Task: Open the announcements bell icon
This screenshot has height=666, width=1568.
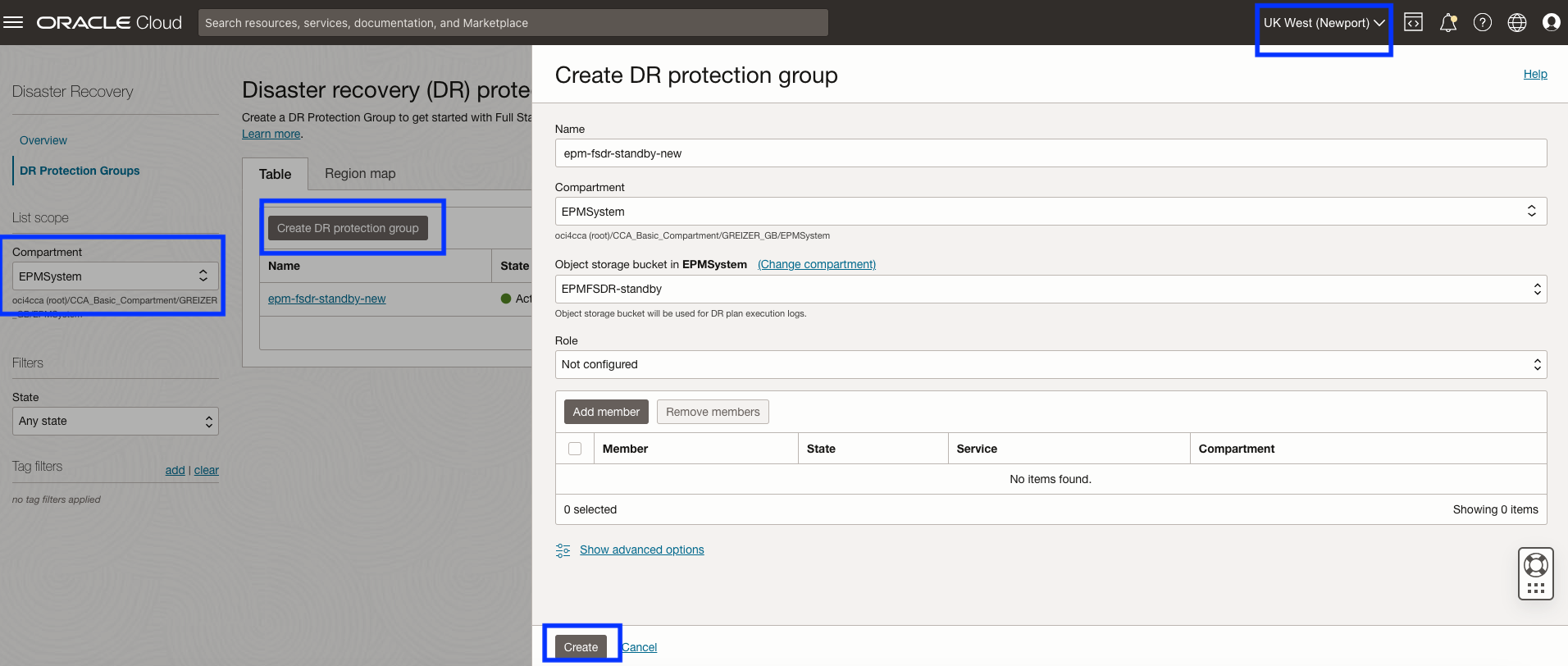Action: pos(1448,22)
